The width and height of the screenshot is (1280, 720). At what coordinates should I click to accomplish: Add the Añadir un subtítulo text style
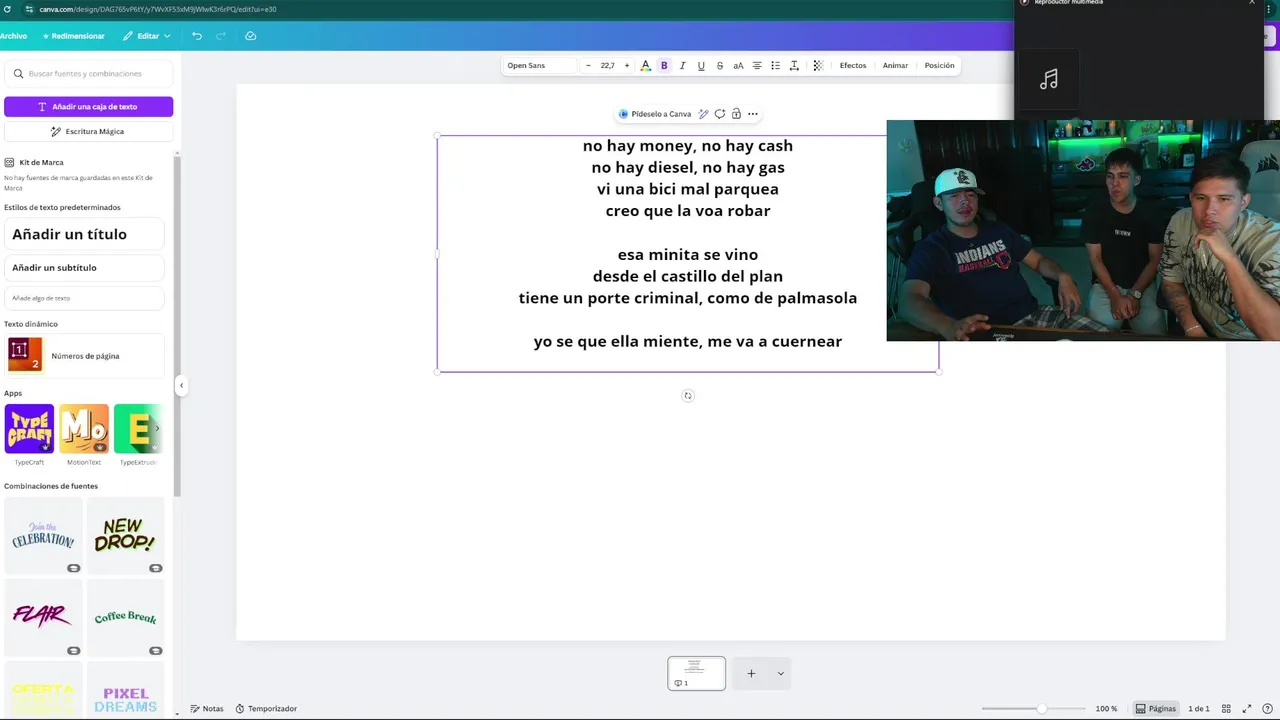[84, 268]
